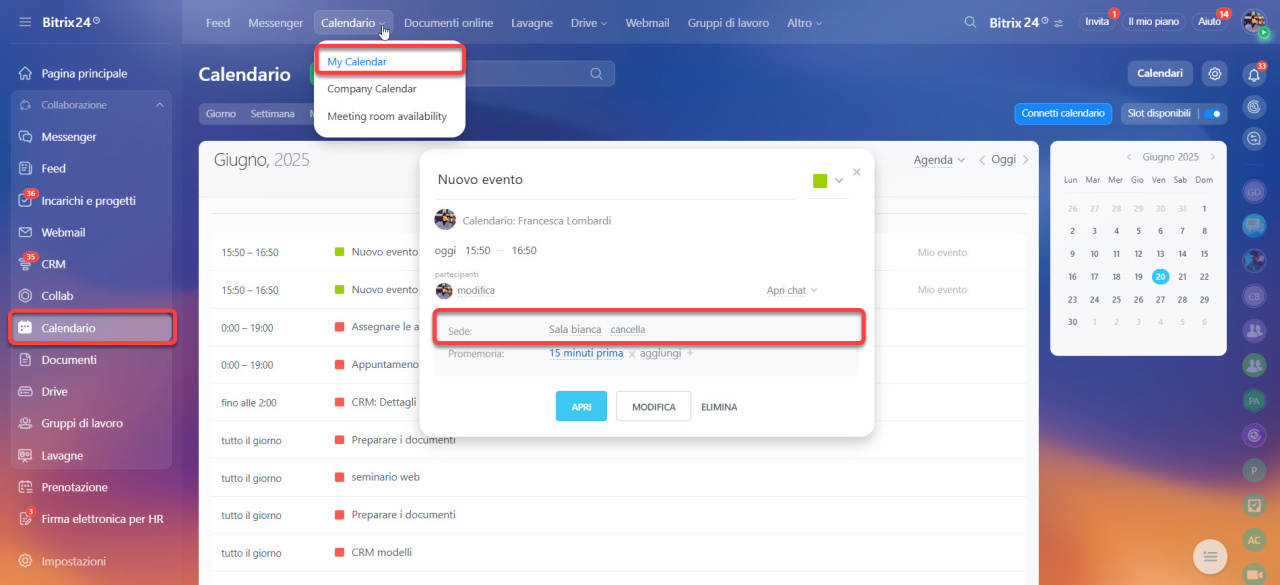The height and width of the screenshot is (585, 1280).
Task: Remove the 15 minuti prima reminder
Action: (632, 354)
